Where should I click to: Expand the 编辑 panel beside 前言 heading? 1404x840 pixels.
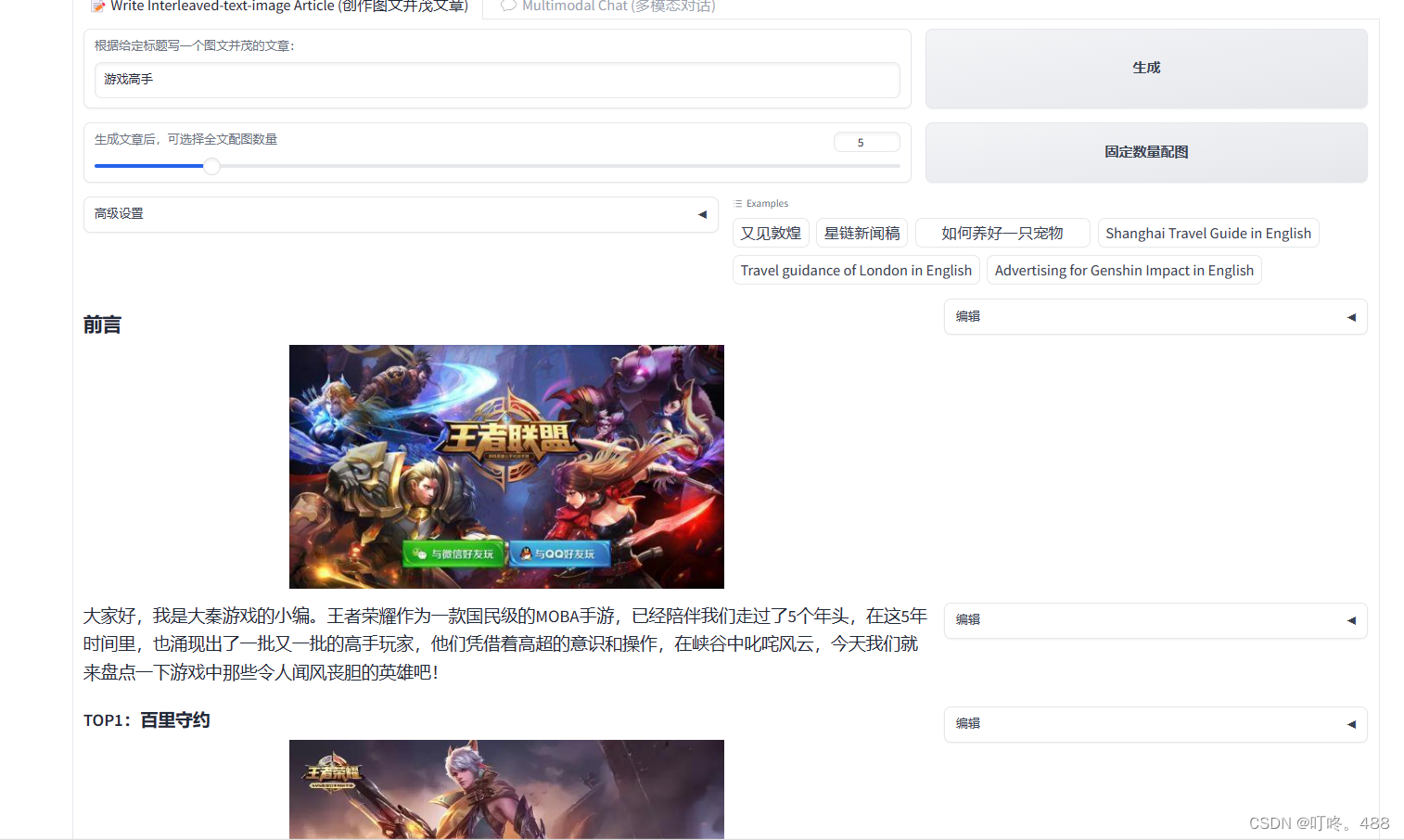(x=1155, y=317)
